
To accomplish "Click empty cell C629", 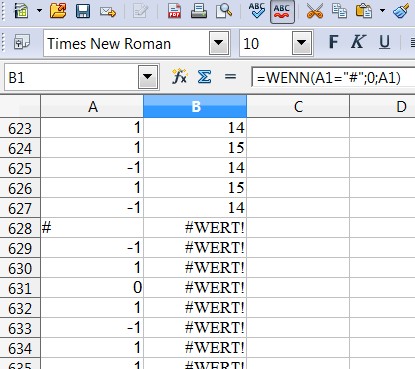I will pos(298,248).
